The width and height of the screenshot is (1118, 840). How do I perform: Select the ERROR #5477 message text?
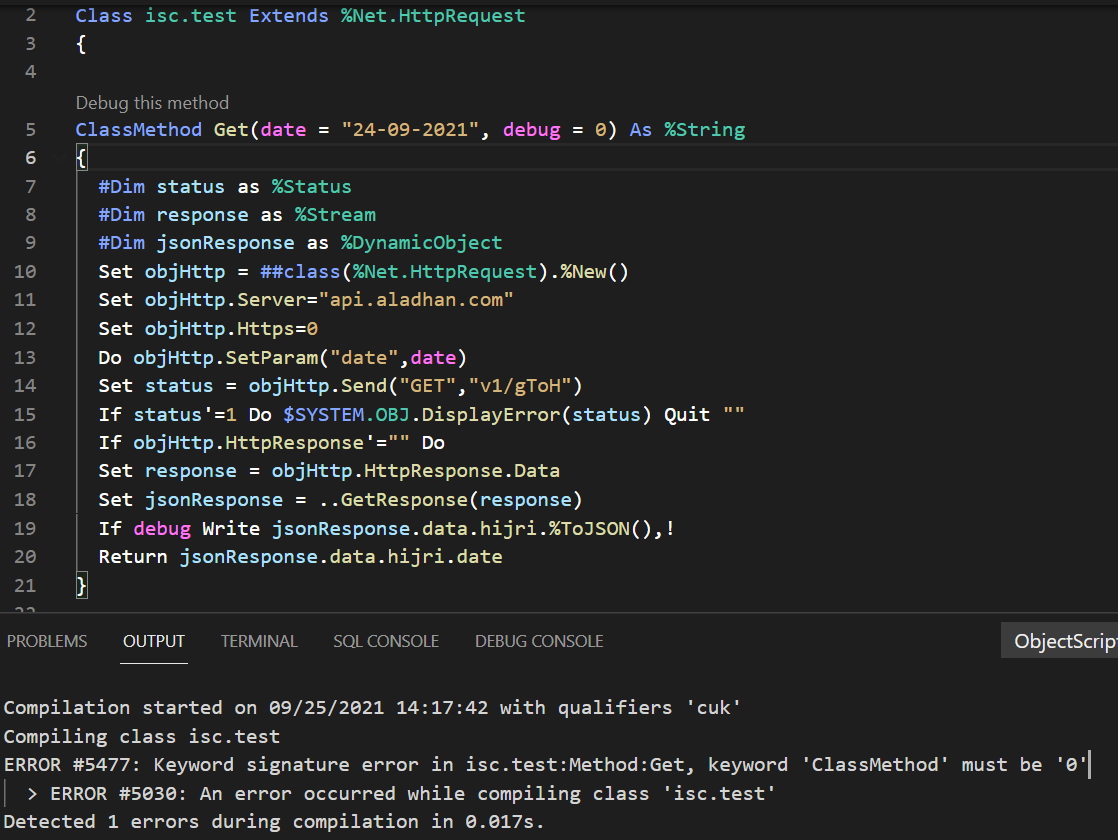coord(400,764)
